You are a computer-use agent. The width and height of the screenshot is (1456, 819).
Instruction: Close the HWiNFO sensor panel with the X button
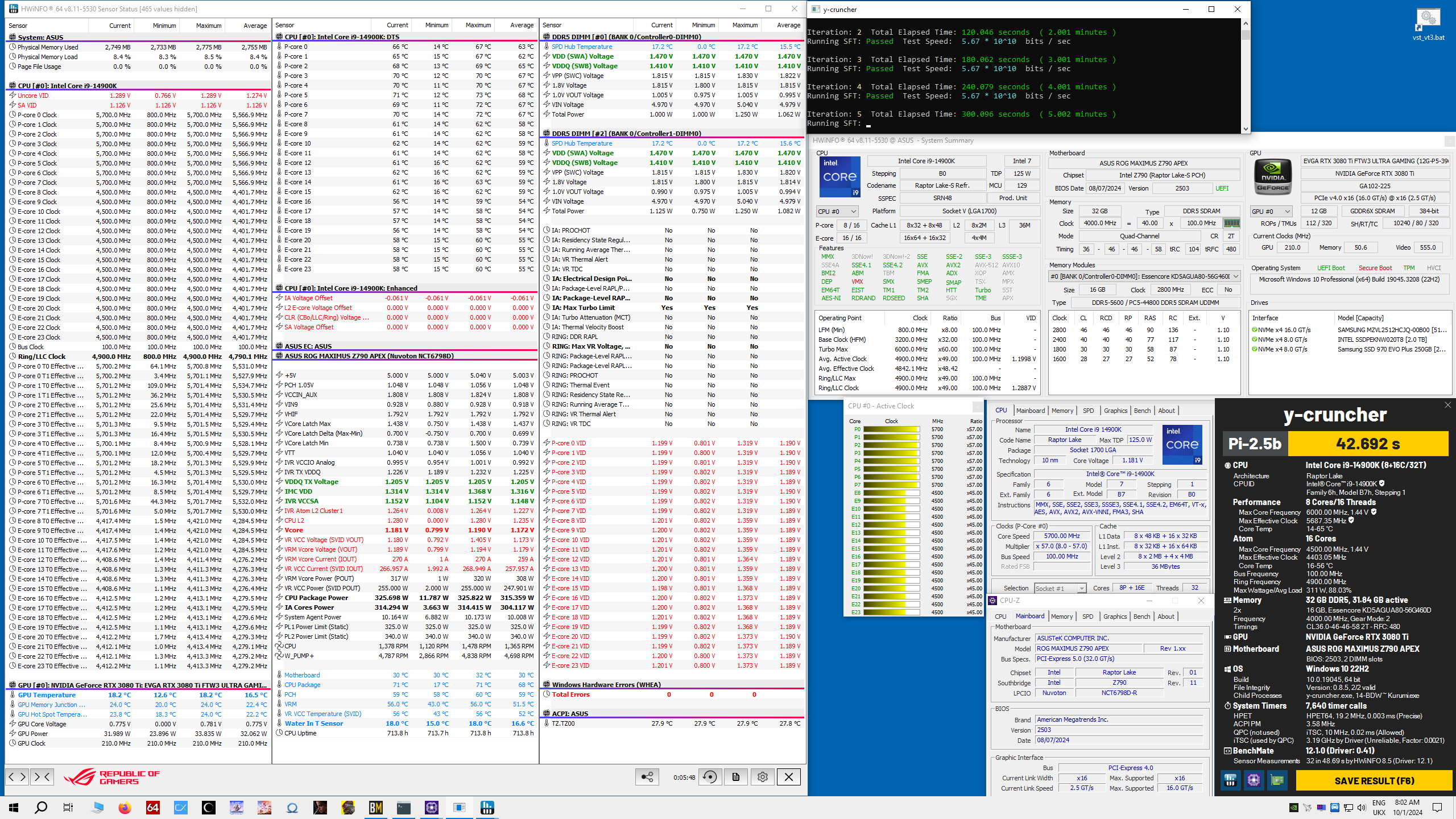click(x=789, y=777)
